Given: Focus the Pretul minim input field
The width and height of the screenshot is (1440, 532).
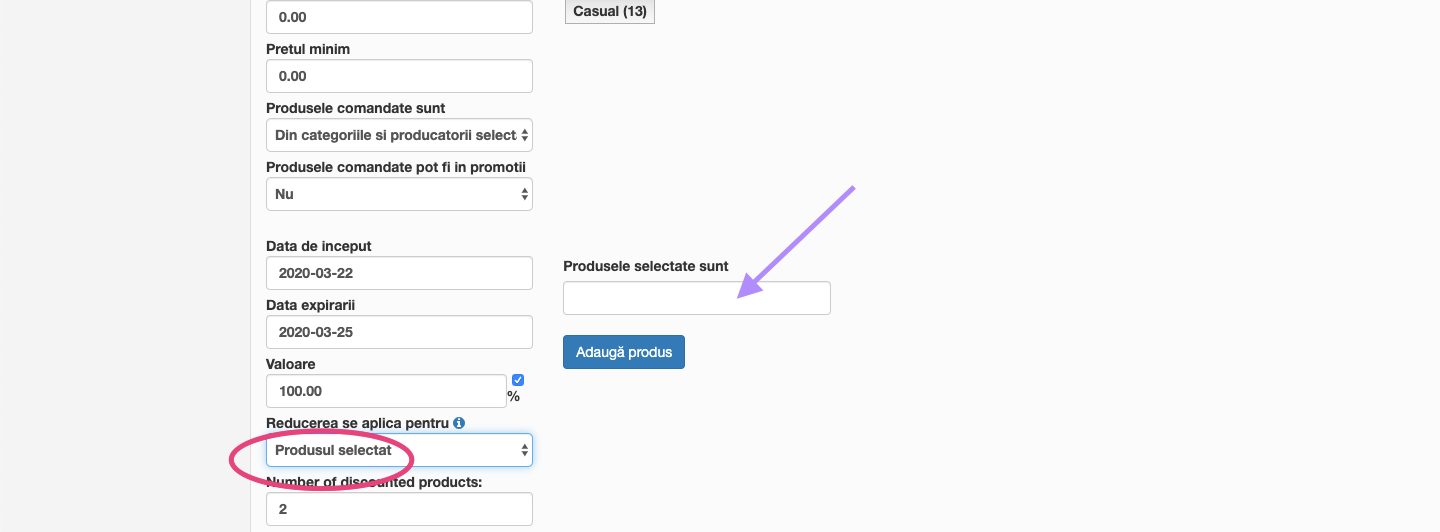Looking at the screenshot, I should point(399,76).
